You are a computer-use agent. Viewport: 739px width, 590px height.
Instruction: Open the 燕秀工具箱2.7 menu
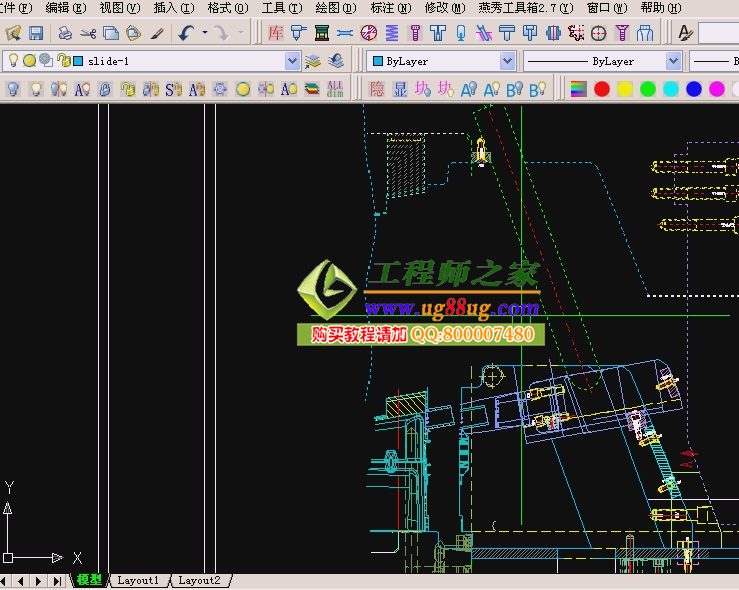click(x=526, y=7)
